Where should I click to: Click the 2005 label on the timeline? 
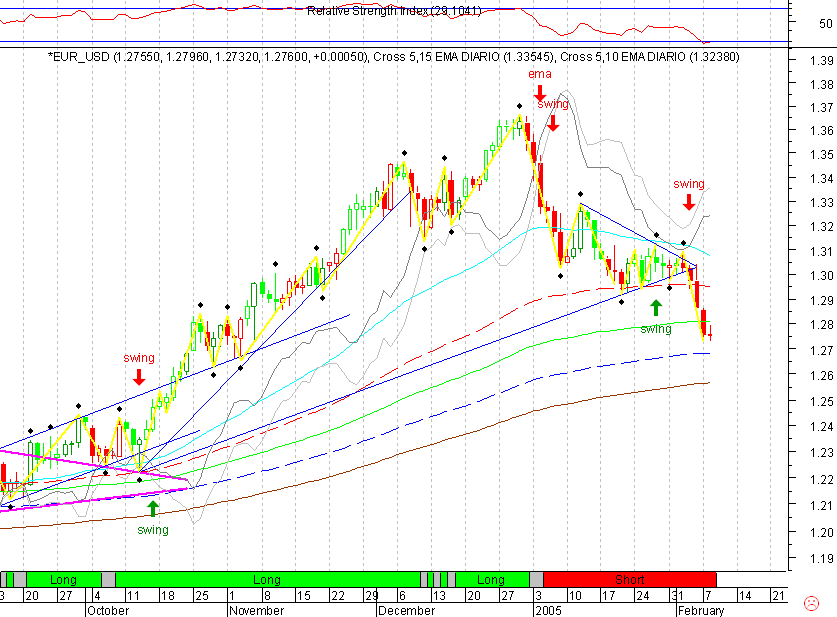[x=549, y=610]
